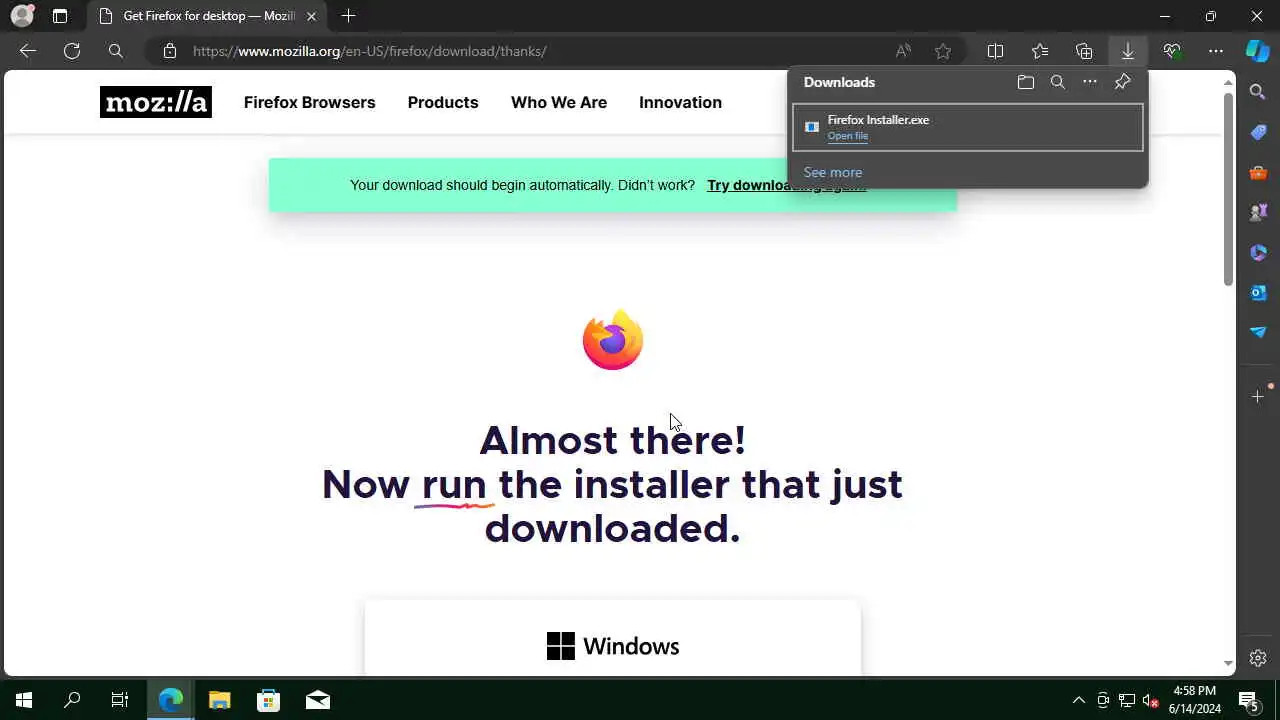Open the tab actions menu icon
Image resolution: width=1280 pixels, height=720 pixels.
pyautogui.click(x=60, y=16)
